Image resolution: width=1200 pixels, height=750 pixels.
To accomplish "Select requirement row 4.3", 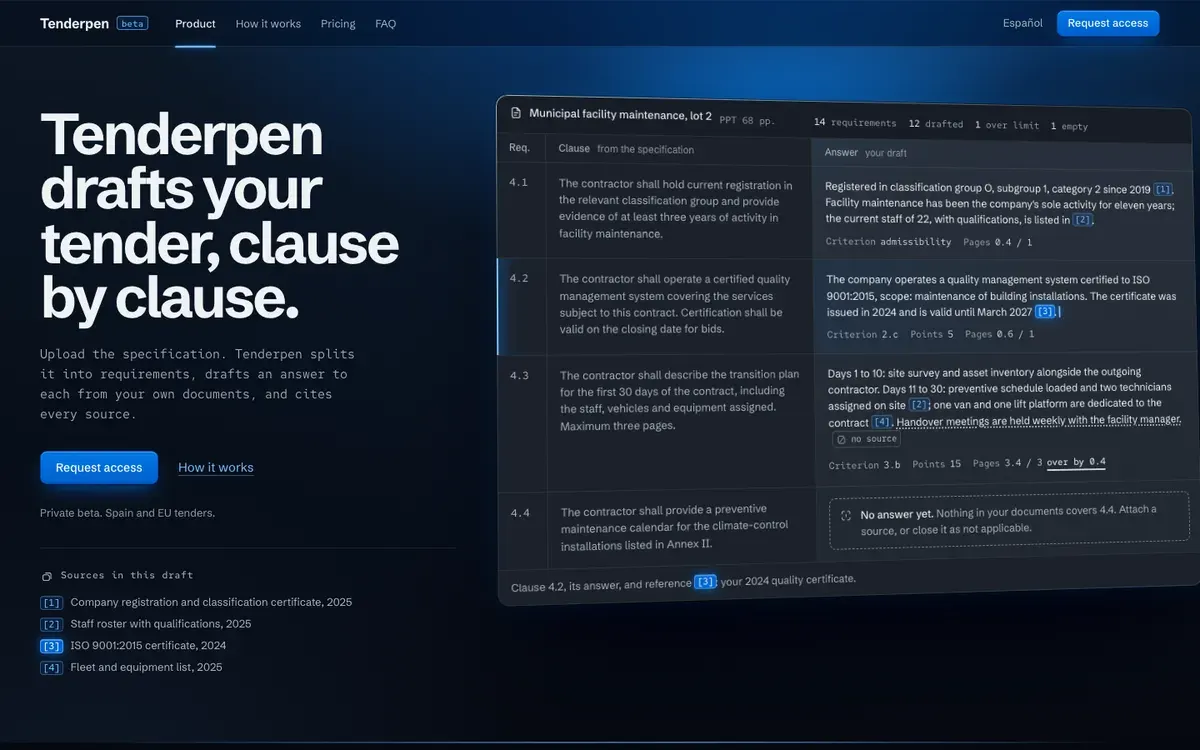I will 848,423.
